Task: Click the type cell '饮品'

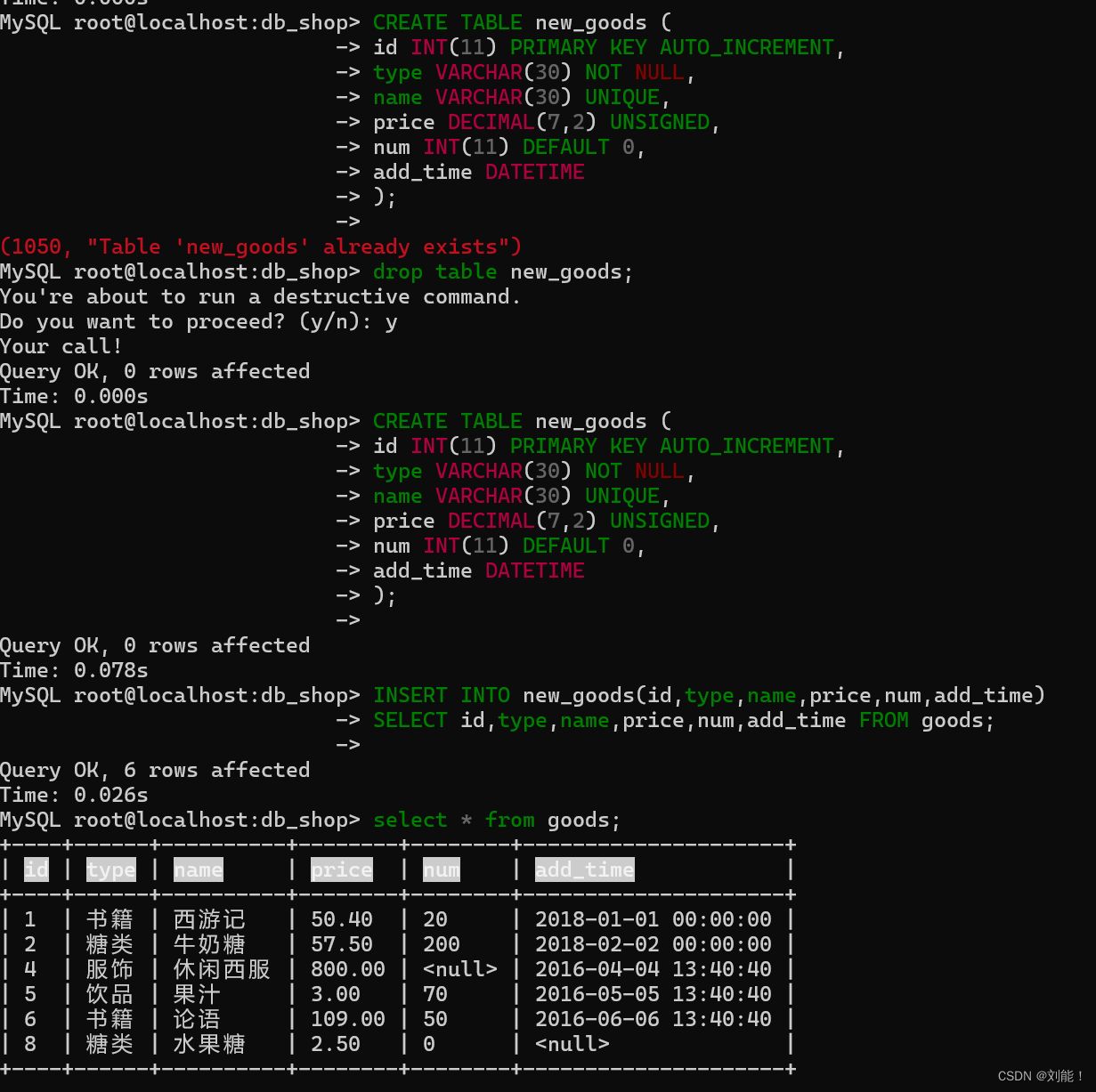Action: pos(110,994)
